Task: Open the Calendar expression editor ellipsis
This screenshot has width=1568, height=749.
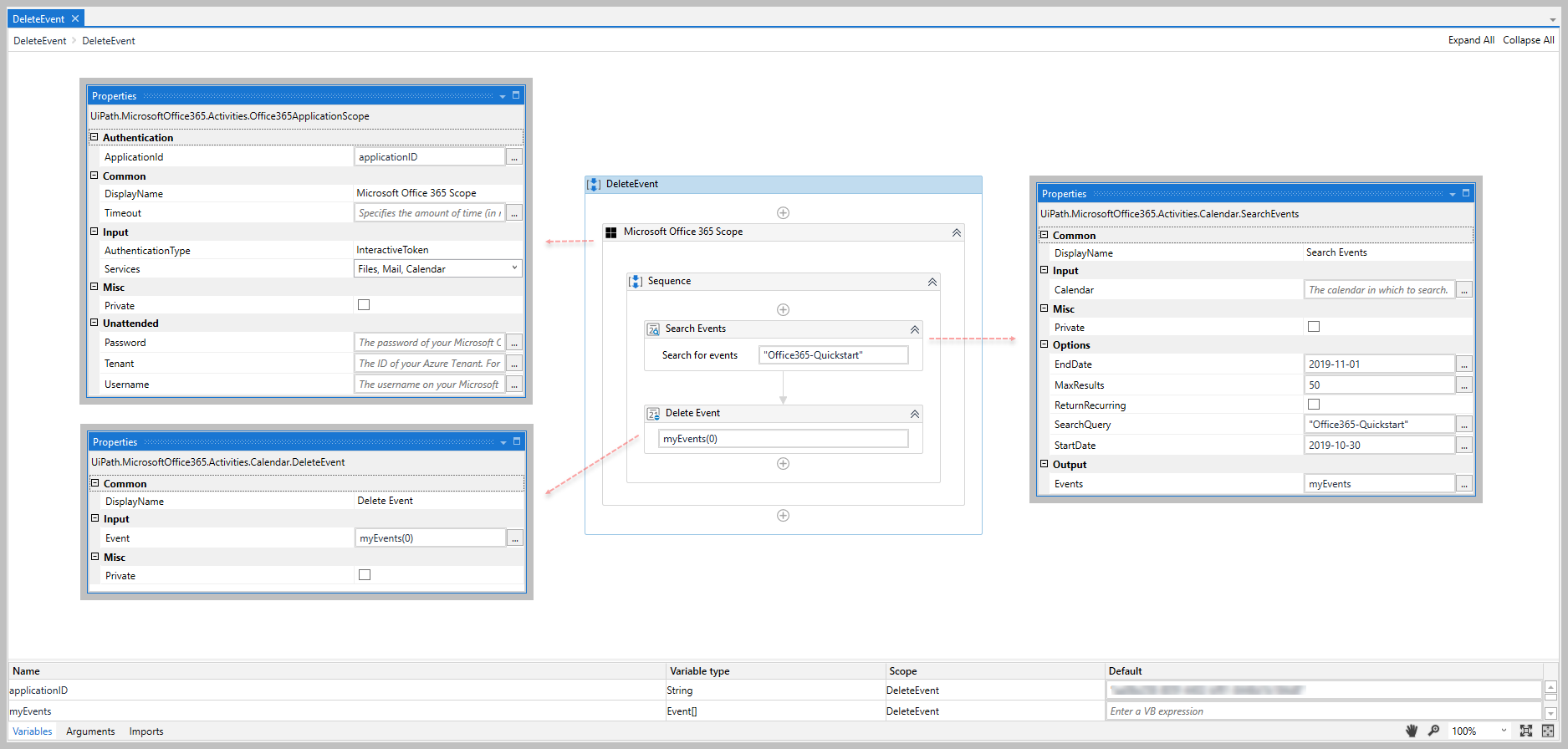Action: pos(1464,290)
